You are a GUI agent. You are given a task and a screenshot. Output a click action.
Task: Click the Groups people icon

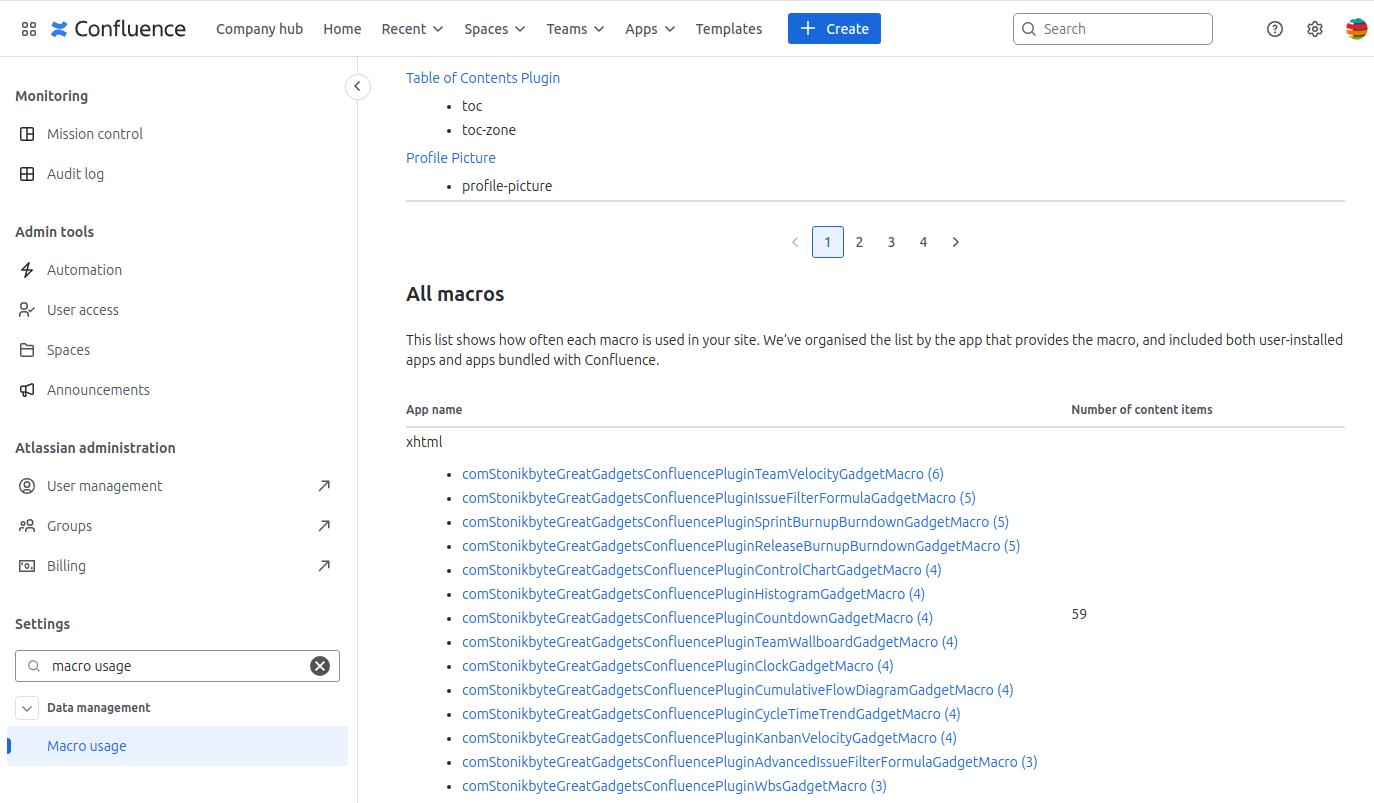coord(27,526)
